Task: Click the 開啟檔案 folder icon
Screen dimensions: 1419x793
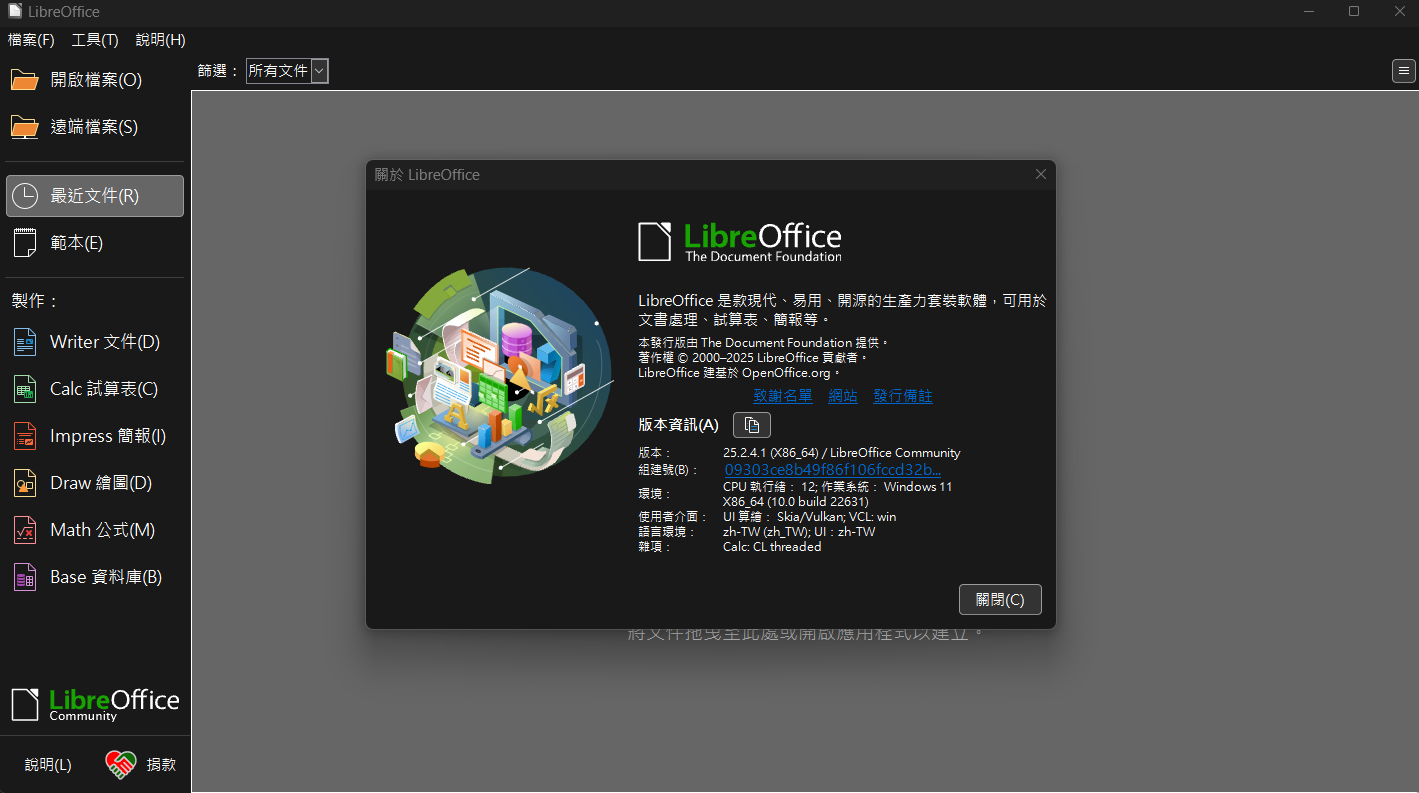Action: (25, 80)
